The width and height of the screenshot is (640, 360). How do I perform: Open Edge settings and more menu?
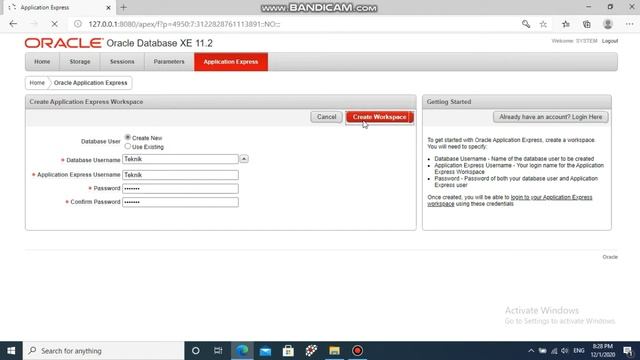pos(629,24)
